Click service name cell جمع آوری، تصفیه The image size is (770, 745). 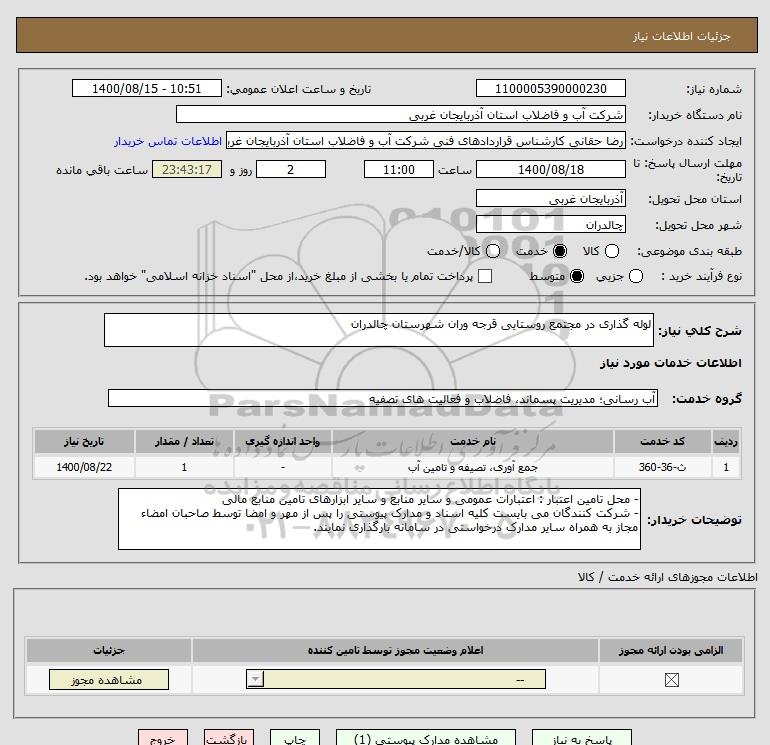(x=472, y=467)
